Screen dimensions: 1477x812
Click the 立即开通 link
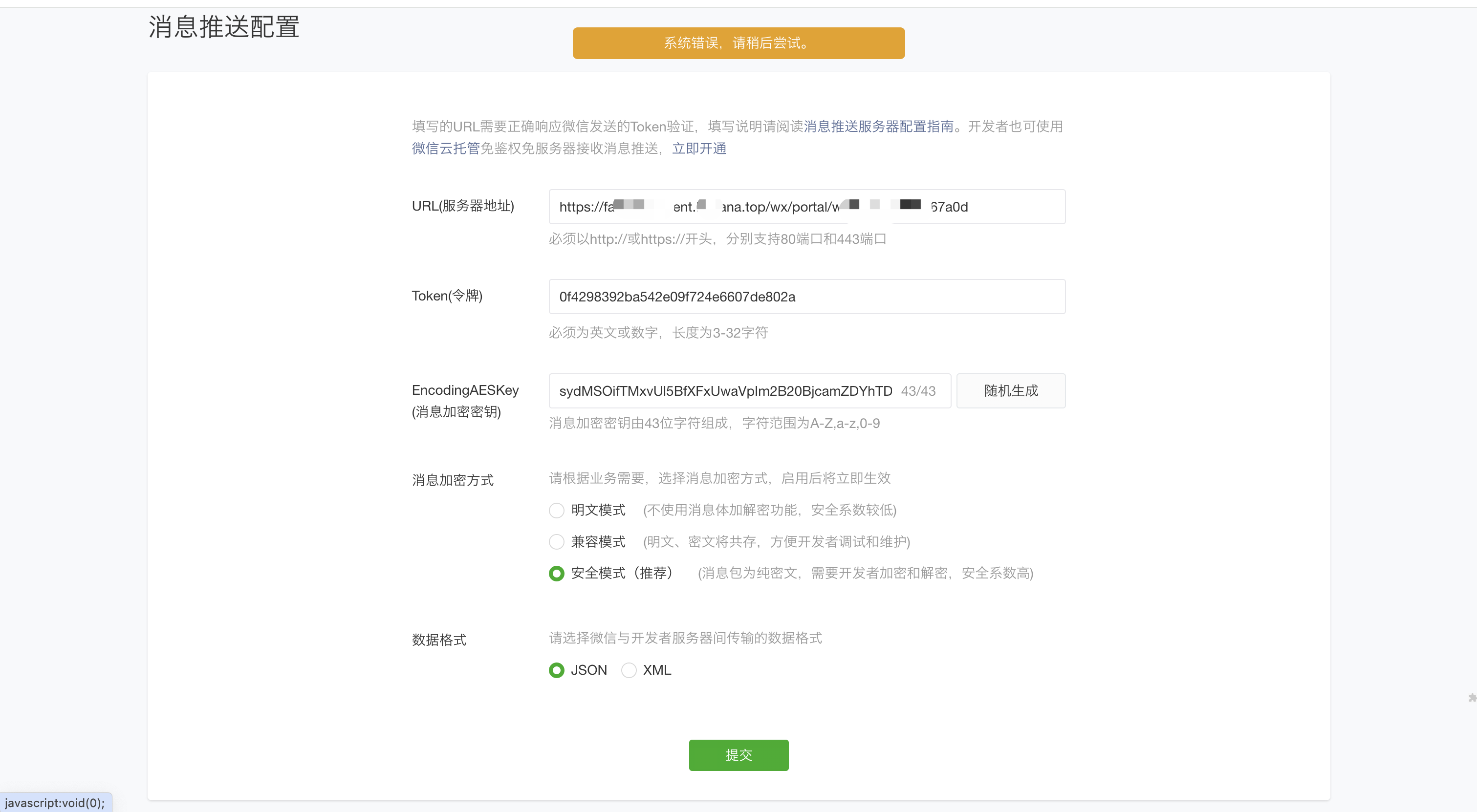pos(699,149)
